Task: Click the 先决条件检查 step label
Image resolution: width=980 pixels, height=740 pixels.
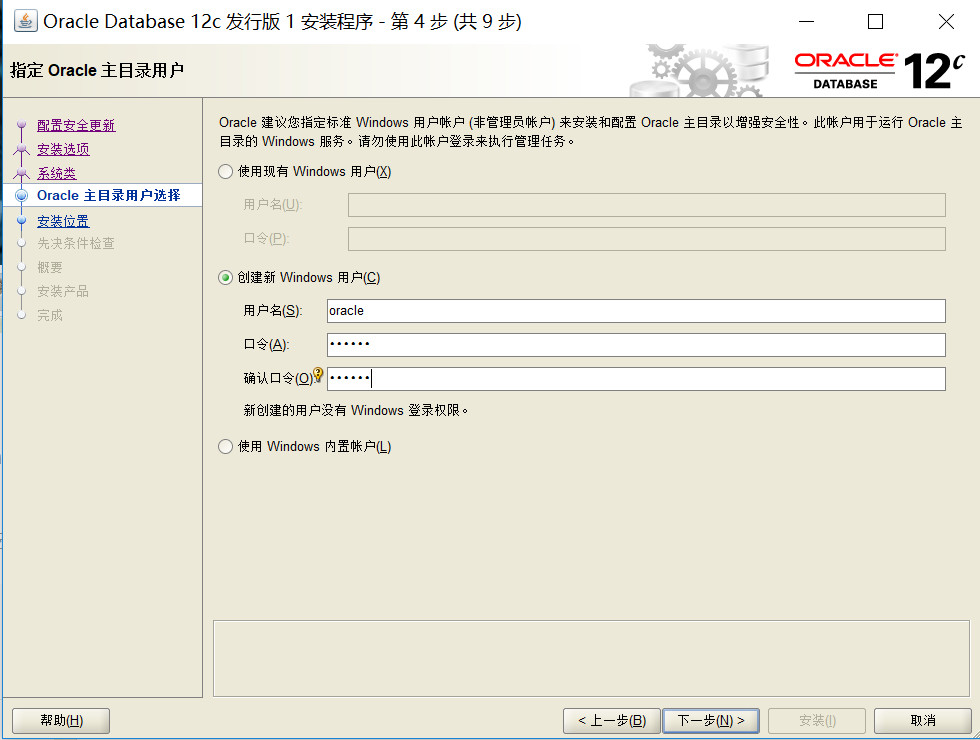Action: click(76, 243)
